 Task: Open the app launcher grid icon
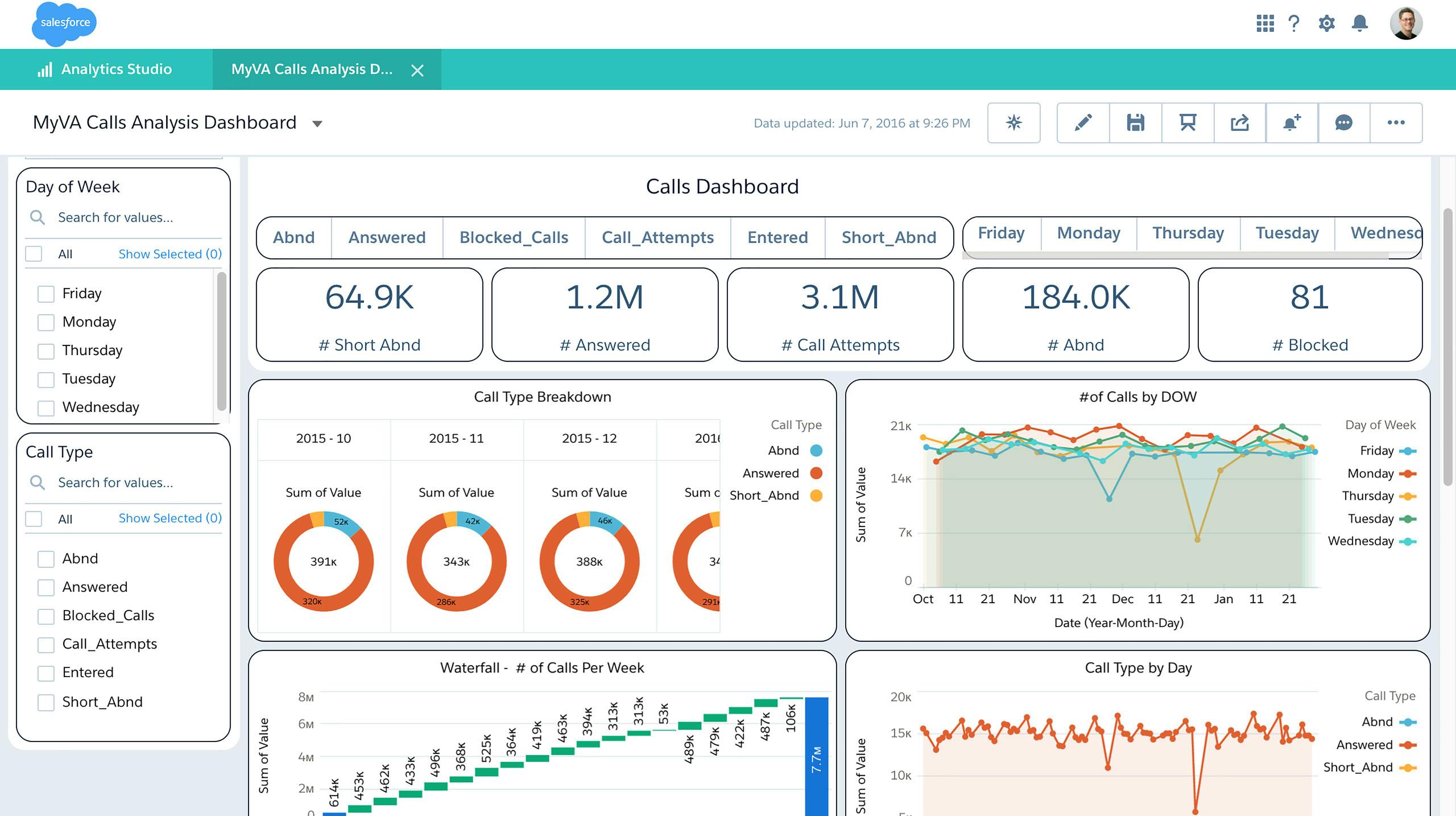coord(1265,23)
